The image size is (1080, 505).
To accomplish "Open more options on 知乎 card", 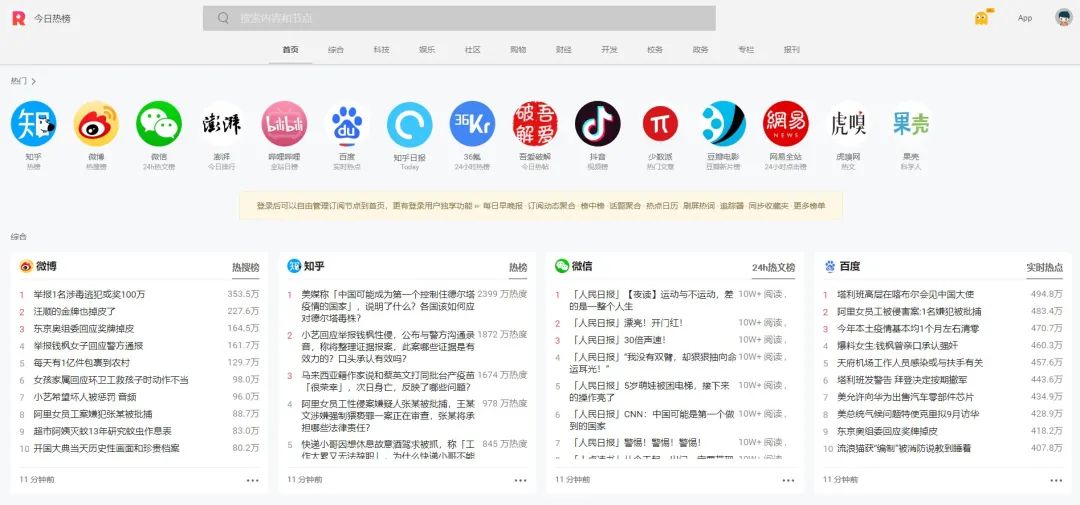I will click(x=521, y=480).
